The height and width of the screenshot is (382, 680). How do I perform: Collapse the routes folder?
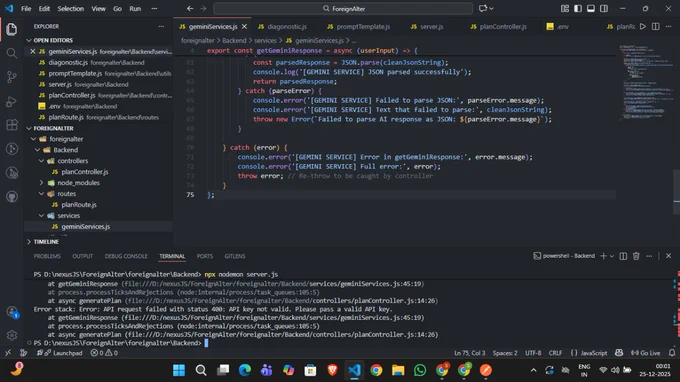coord(42,193)
